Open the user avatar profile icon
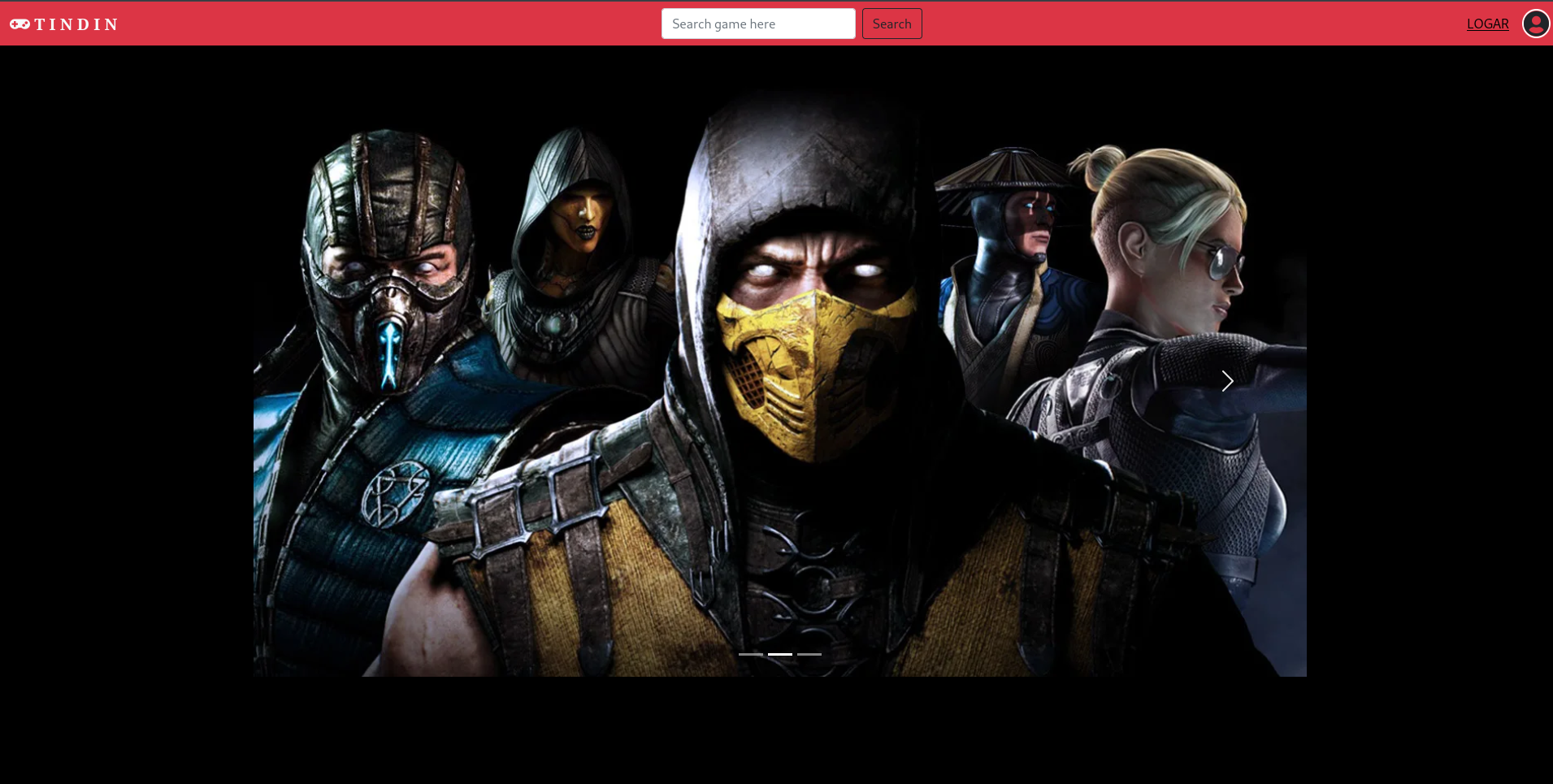This screenshot has width=1553, height=784. tap(1535, 24)
